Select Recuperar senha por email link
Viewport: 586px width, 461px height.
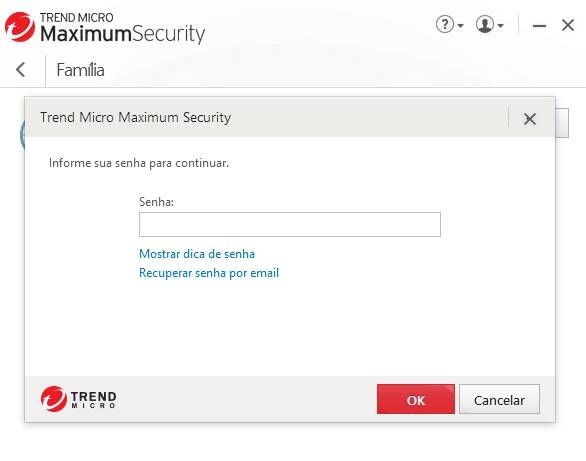[209, 273]
